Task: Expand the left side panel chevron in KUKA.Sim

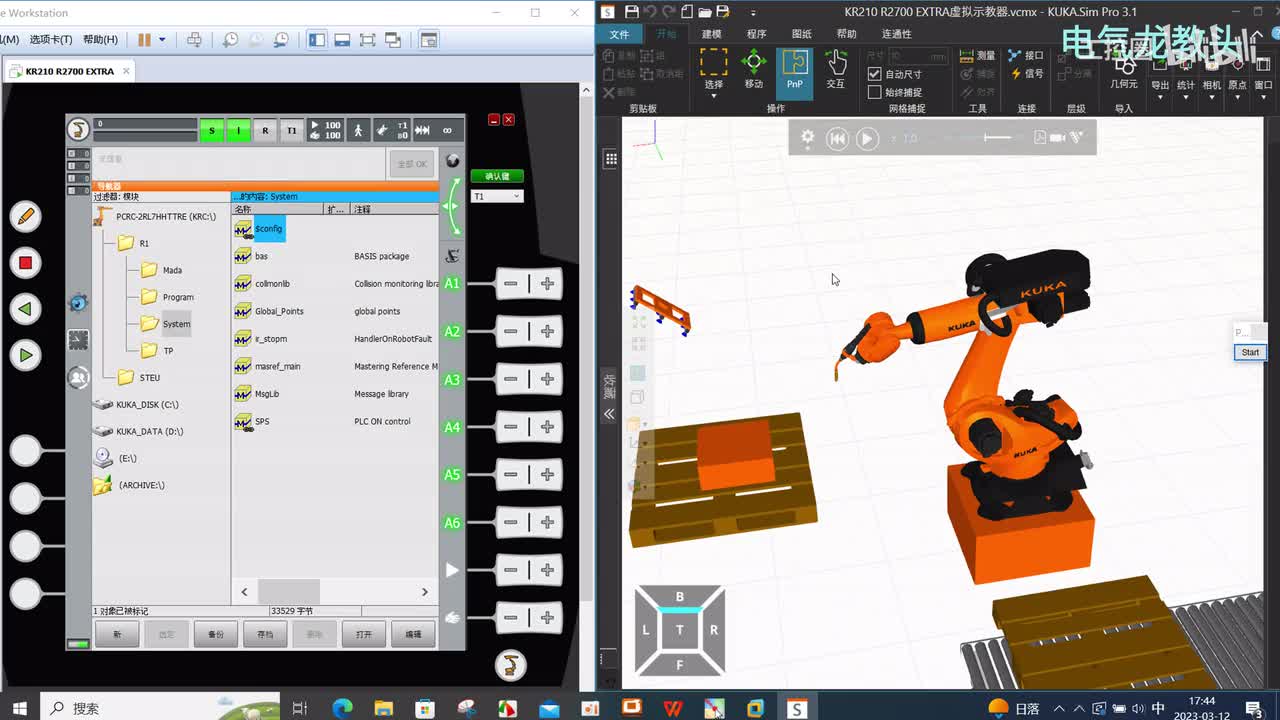Action: coord(609,413)
